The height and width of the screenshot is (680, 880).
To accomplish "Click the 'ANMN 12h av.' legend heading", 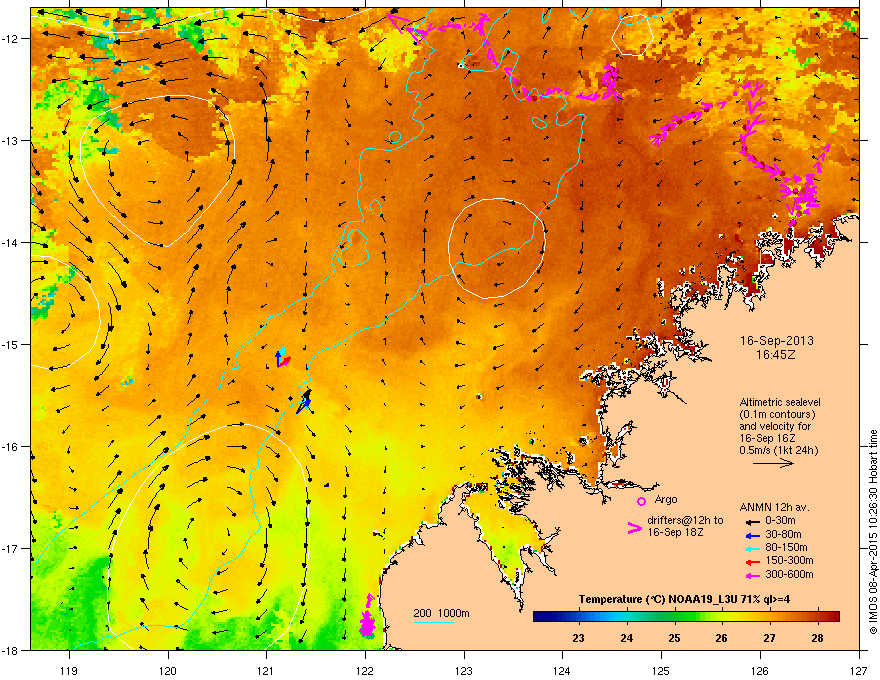I will [774, 507].
